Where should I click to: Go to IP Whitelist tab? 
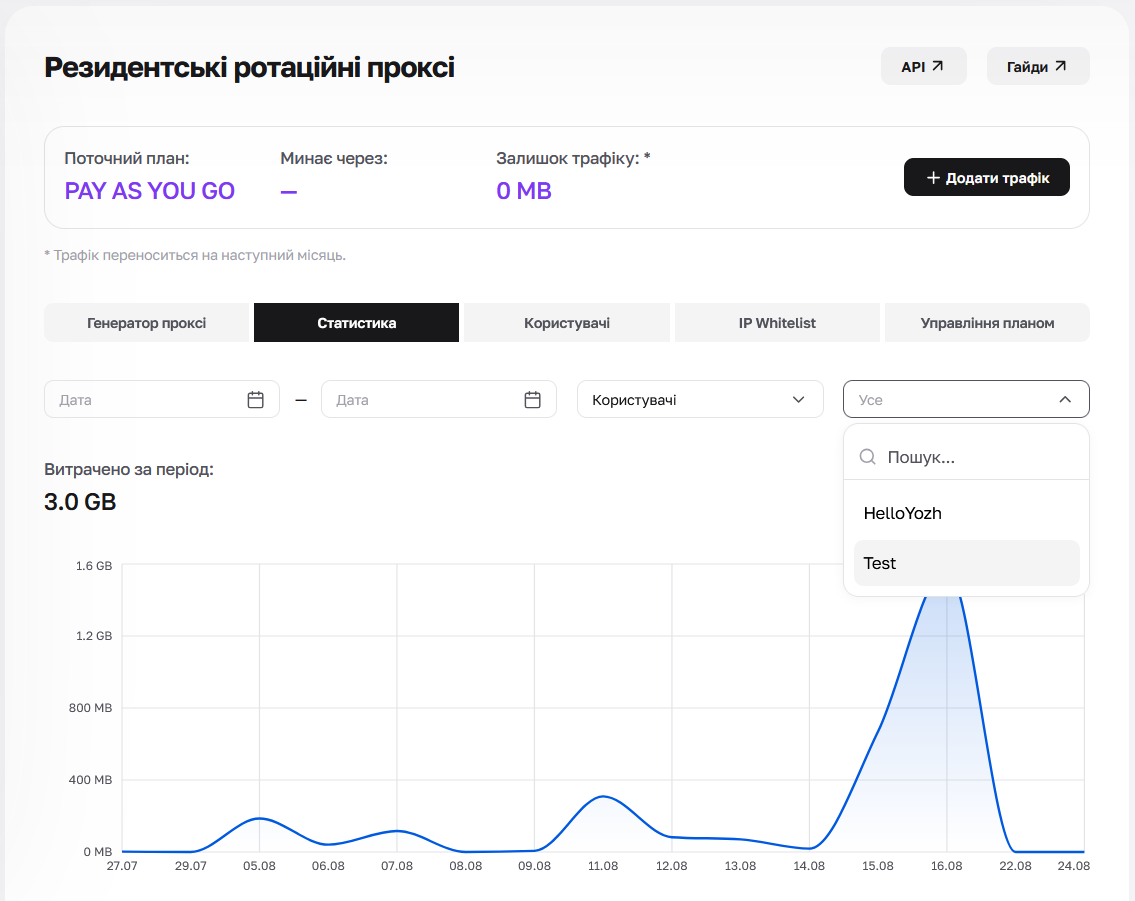coord(777,323)
